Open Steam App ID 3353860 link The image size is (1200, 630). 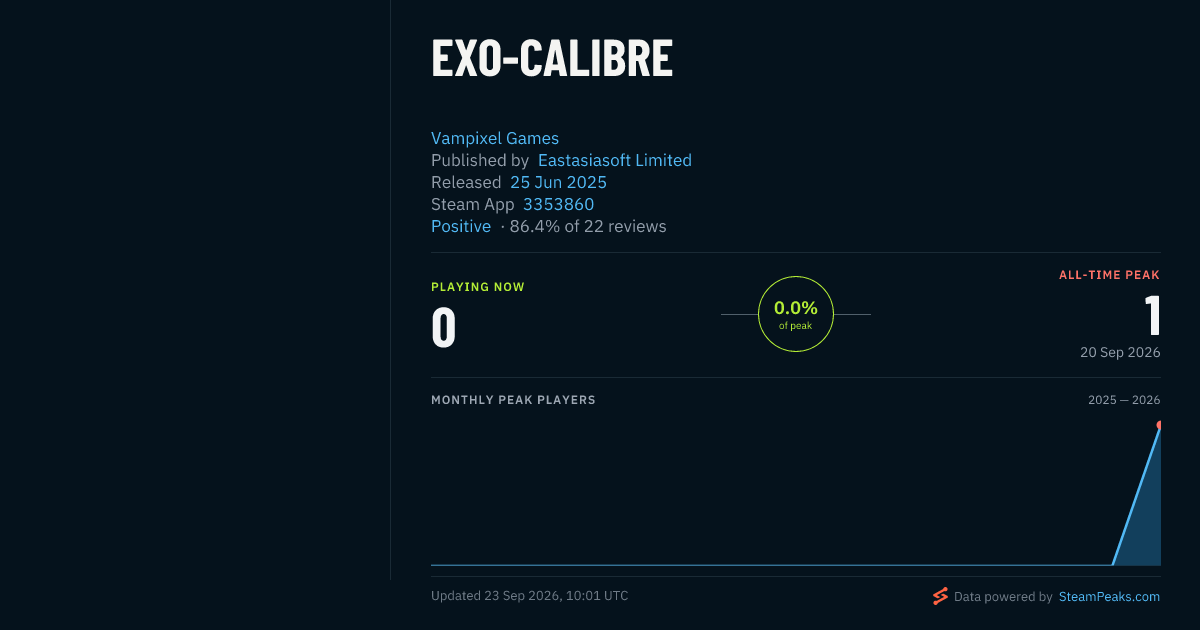pyautogui.click(x=558, y=204)
